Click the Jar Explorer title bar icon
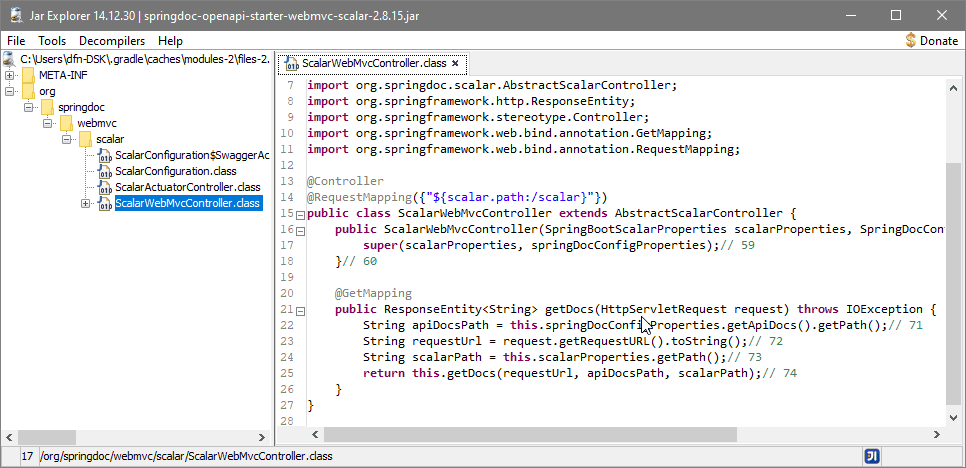The height and width of the screenshot is (468, 966). pyautogui.click(x=17, y=15)
